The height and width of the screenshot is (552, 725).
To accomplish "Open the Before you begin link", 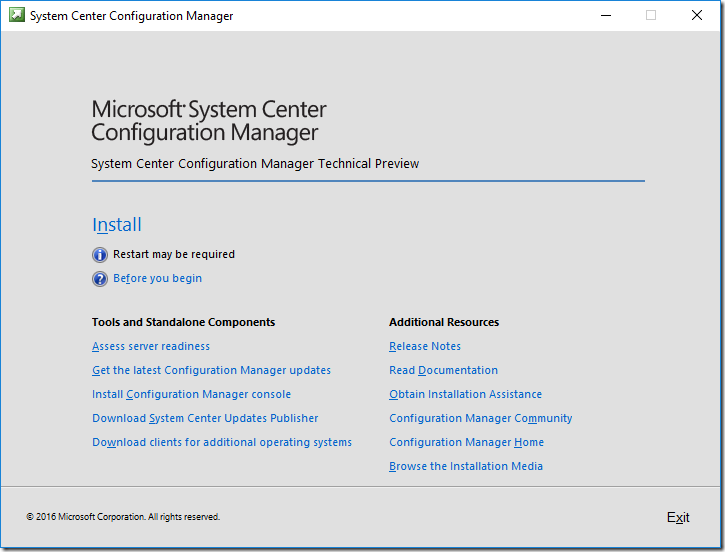I will pos(157,278).
